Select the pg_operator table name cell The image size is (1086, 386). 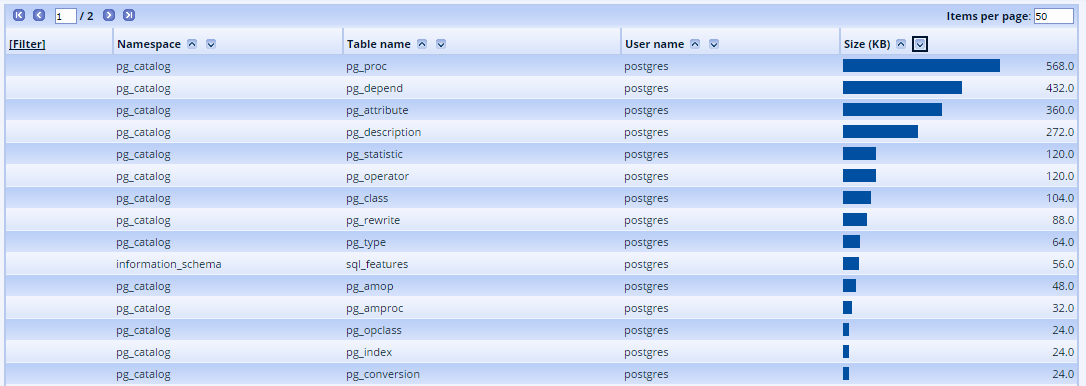pyautogui.click(x=377, y=176)
